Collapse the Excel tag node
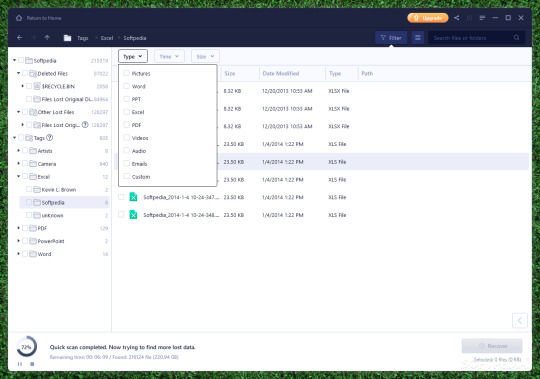Image resolution: width=540 pixels, height=379 pixels. pos(19,176)
